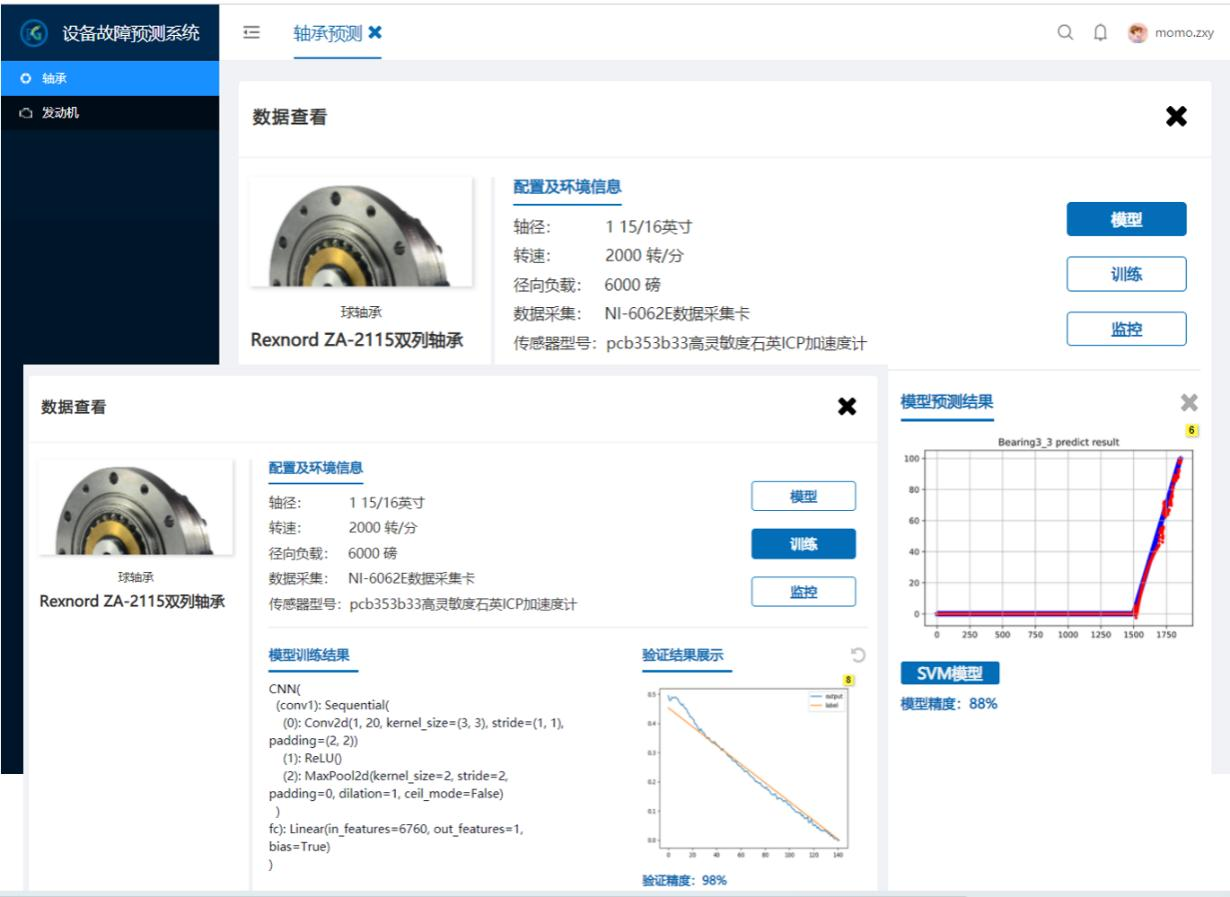
Task: Close the back 数据查看 panel
Action: click(1176, 117)
